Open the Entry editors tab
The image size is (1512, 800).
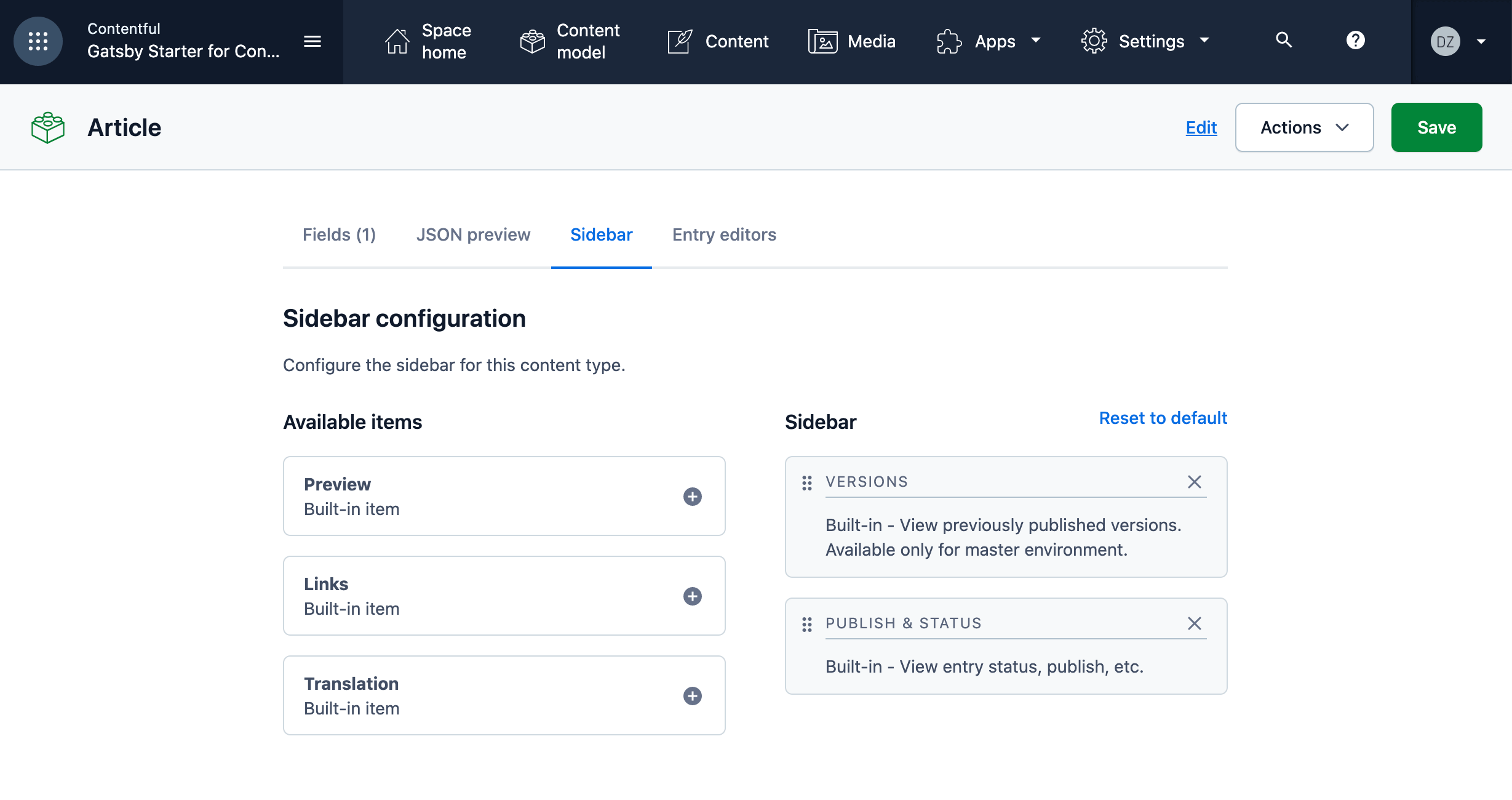tap(724, 234)
